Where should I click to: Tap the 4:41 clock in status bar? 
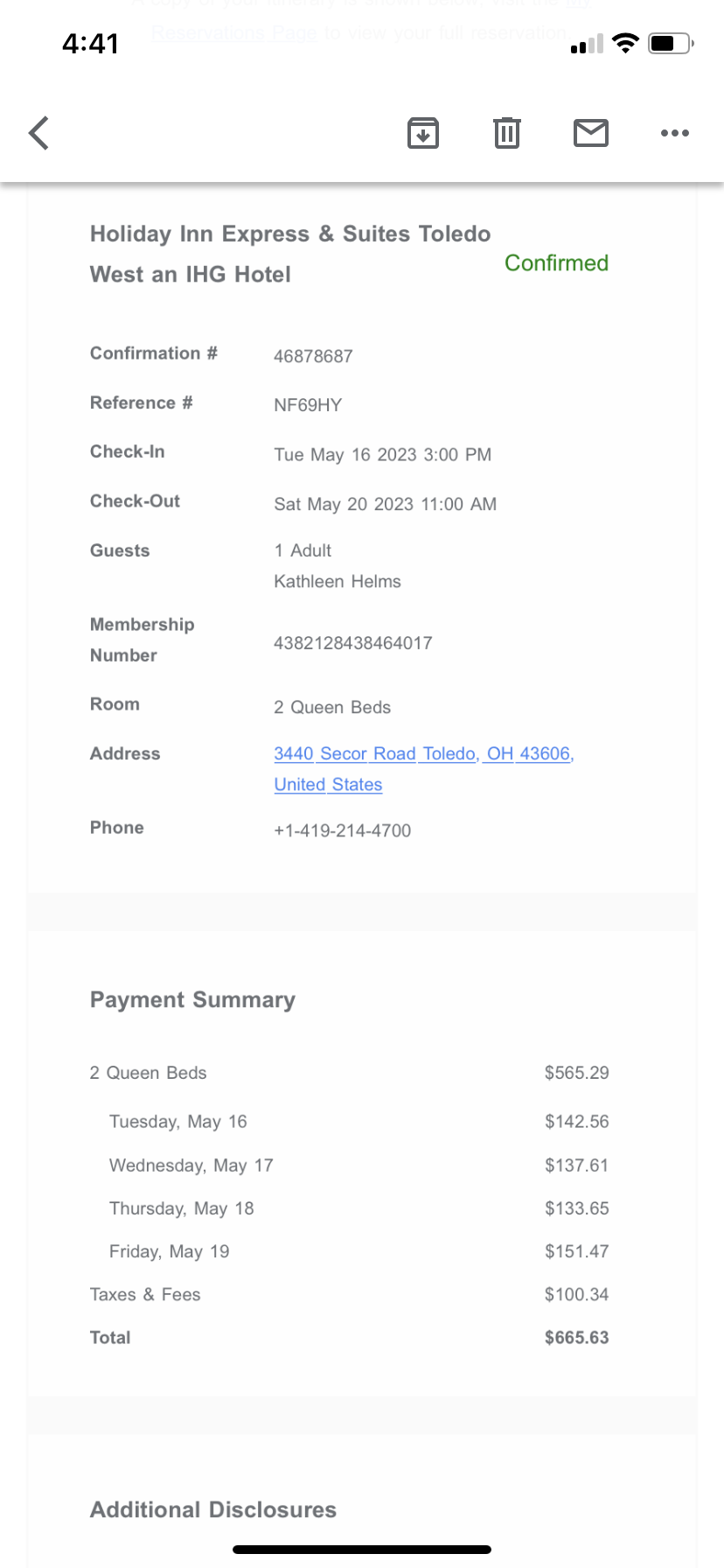(x=90, y=43)
